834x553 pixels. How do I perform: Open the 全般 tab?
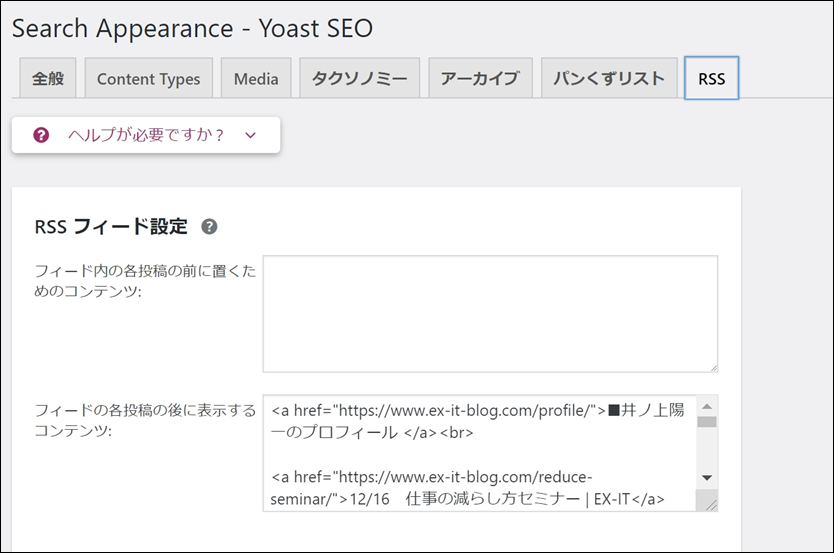click(x=48, y=78)
